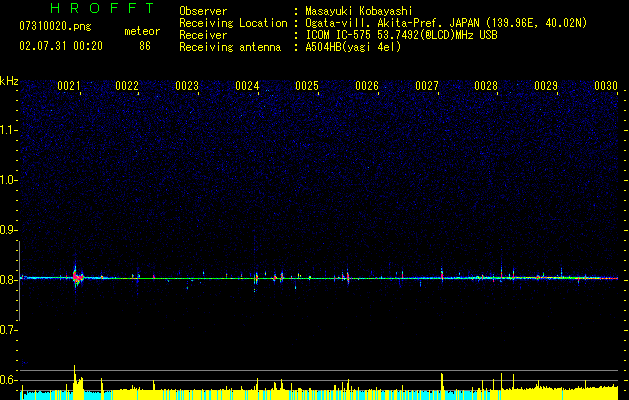Screen dimensions: 629x400
Task: Select the observer name Masayuki Kobayashi
Action: click(x=359, y=11)
